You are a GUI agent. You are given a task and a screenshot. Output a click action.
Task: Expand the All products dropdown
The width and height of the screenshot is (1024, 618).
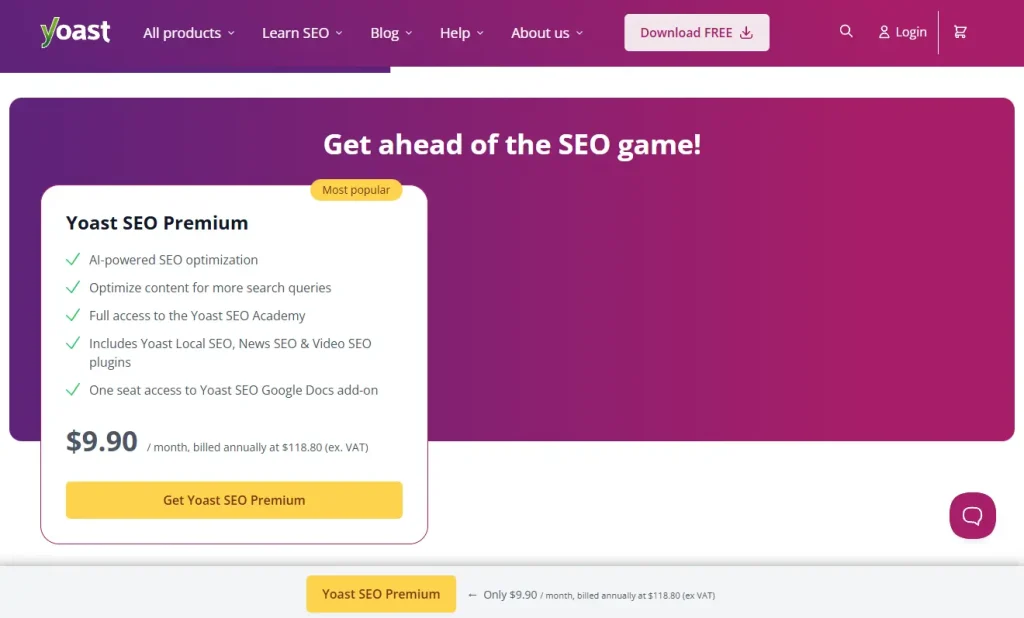[187, 32]
